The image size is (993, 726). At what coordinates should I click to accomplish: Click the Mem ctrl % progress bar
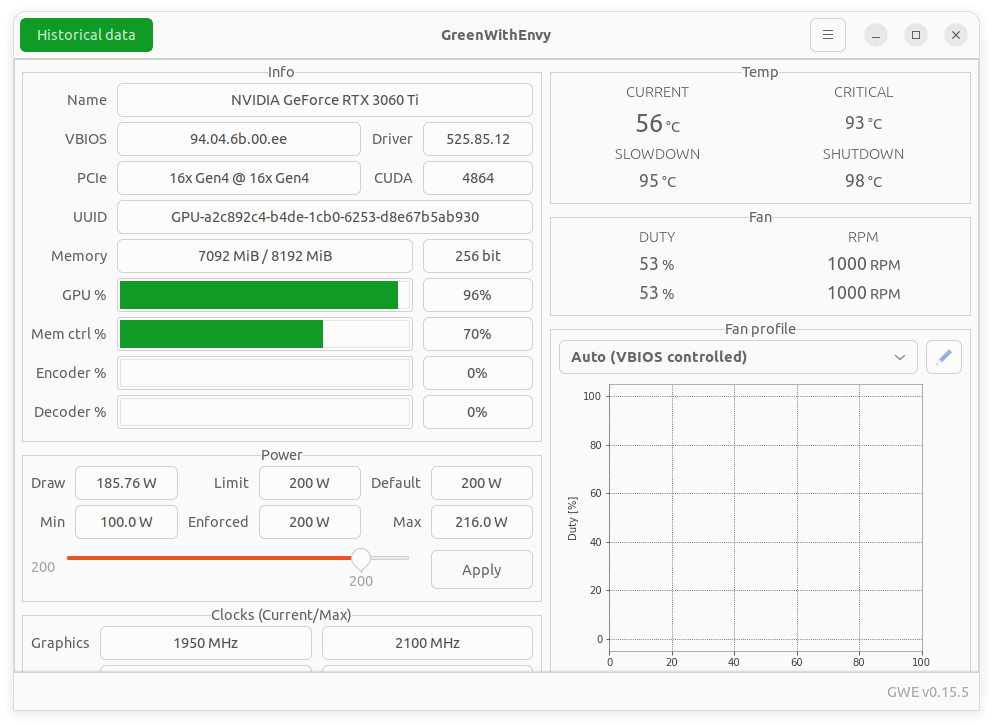tap(265, 334)
